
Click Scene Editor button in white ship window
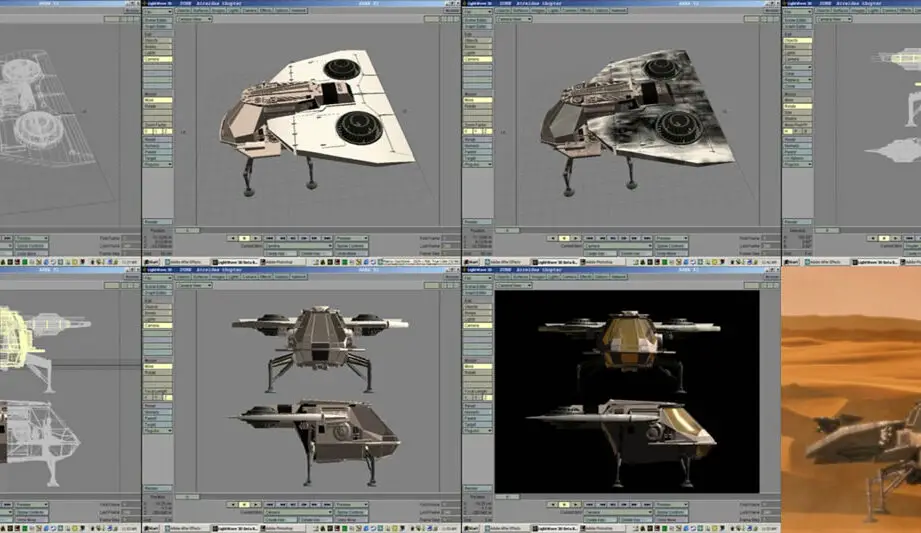158,20
